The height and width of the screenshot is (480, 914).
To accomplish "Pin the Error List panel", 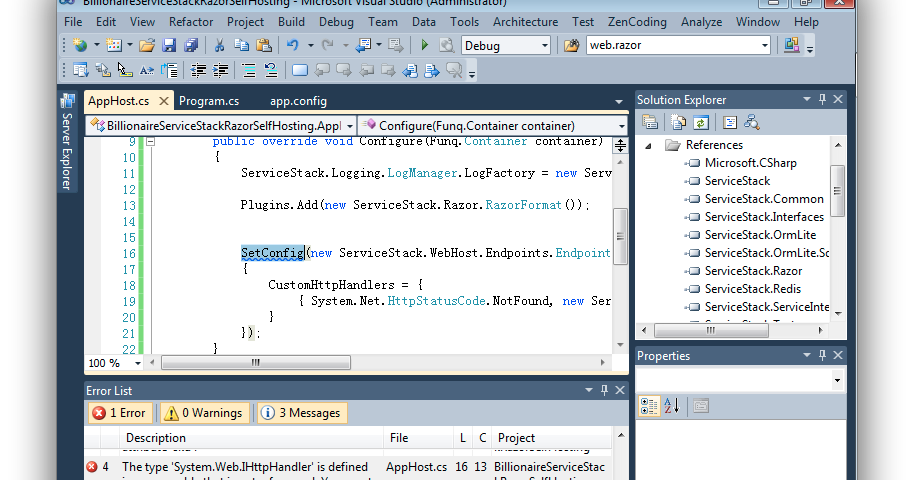I will click(604, 390).
